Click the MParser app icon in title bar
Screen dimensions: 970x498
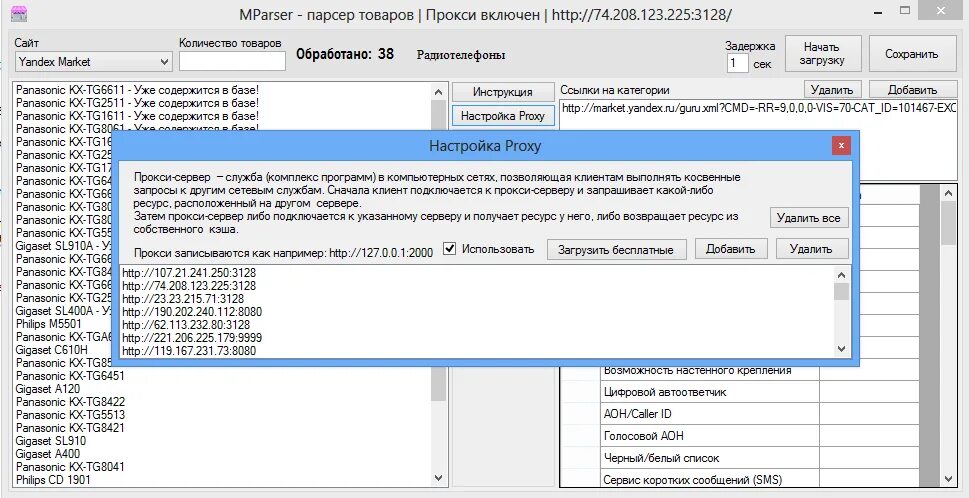click(x=19, y=14)
